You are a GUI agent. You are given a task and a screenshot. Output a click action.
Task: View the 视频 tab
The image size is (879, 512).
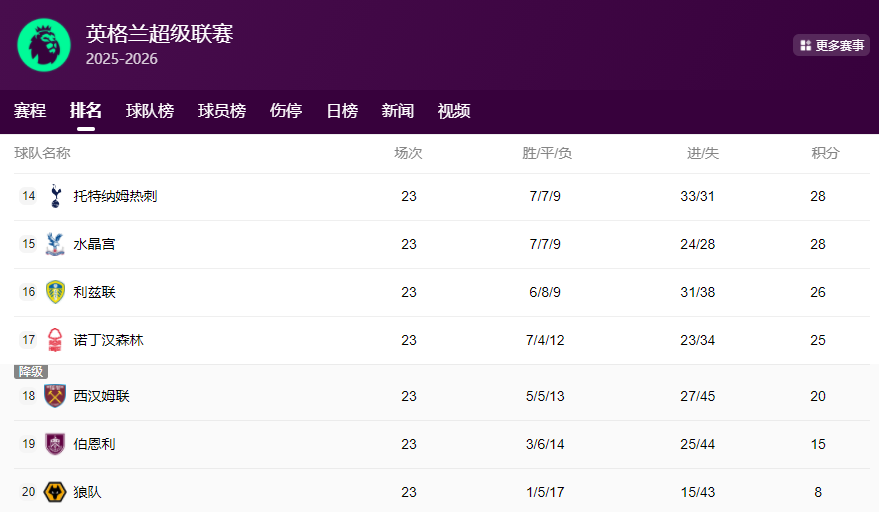coord(454,111)
